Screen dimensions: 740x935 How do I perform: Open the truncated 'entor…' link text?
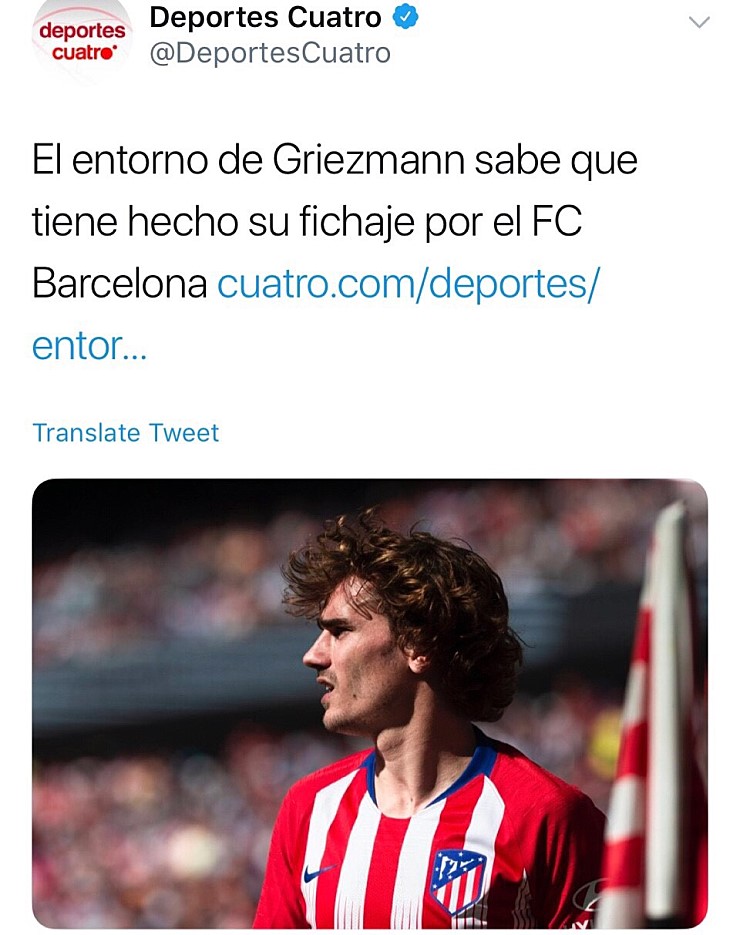pos(89,345)
